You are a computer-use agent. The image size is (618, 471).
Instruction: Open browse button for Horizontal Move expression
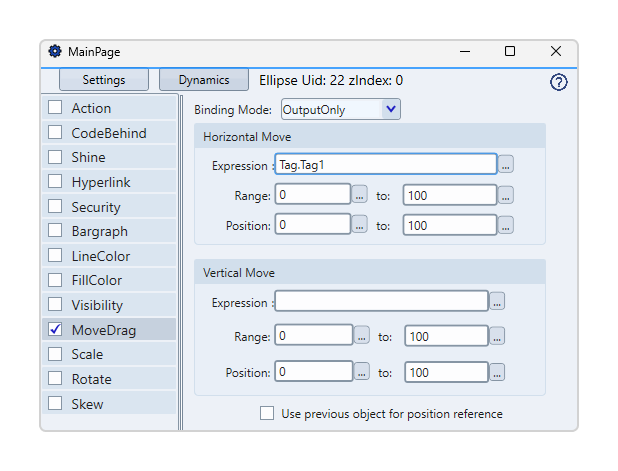(506, 165)
